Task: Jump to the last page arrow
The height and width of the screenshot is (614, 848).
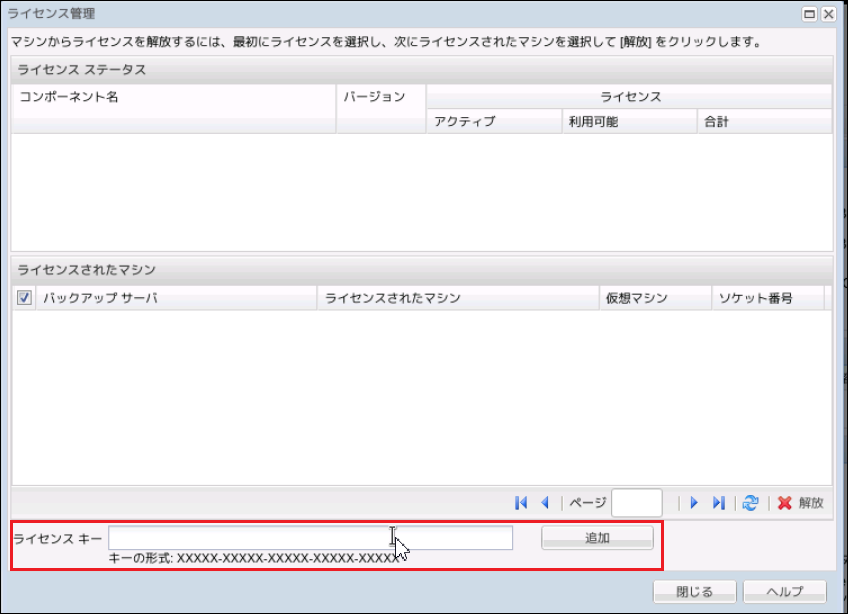Action: tap(718, 503)
